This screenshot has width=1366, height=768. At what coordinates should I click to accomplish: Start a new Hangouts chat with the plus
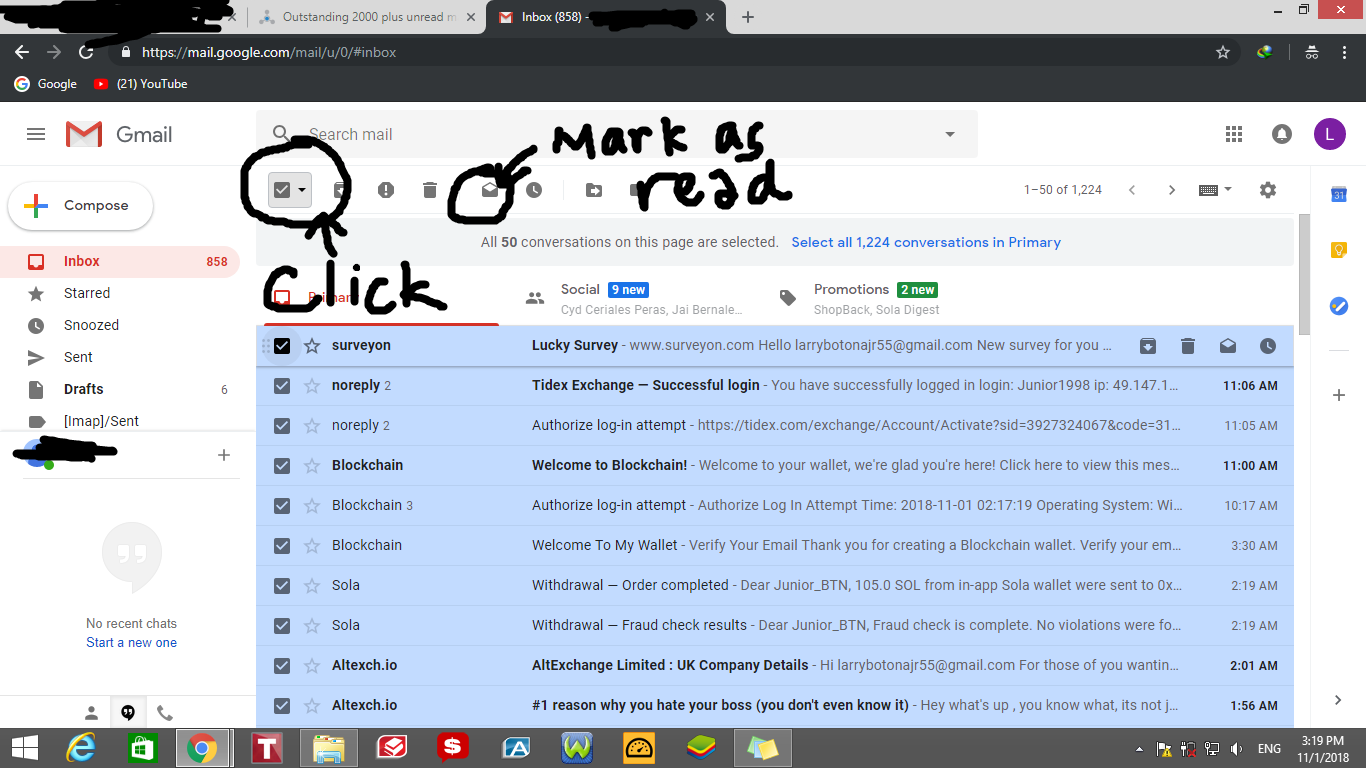(224, 455)
